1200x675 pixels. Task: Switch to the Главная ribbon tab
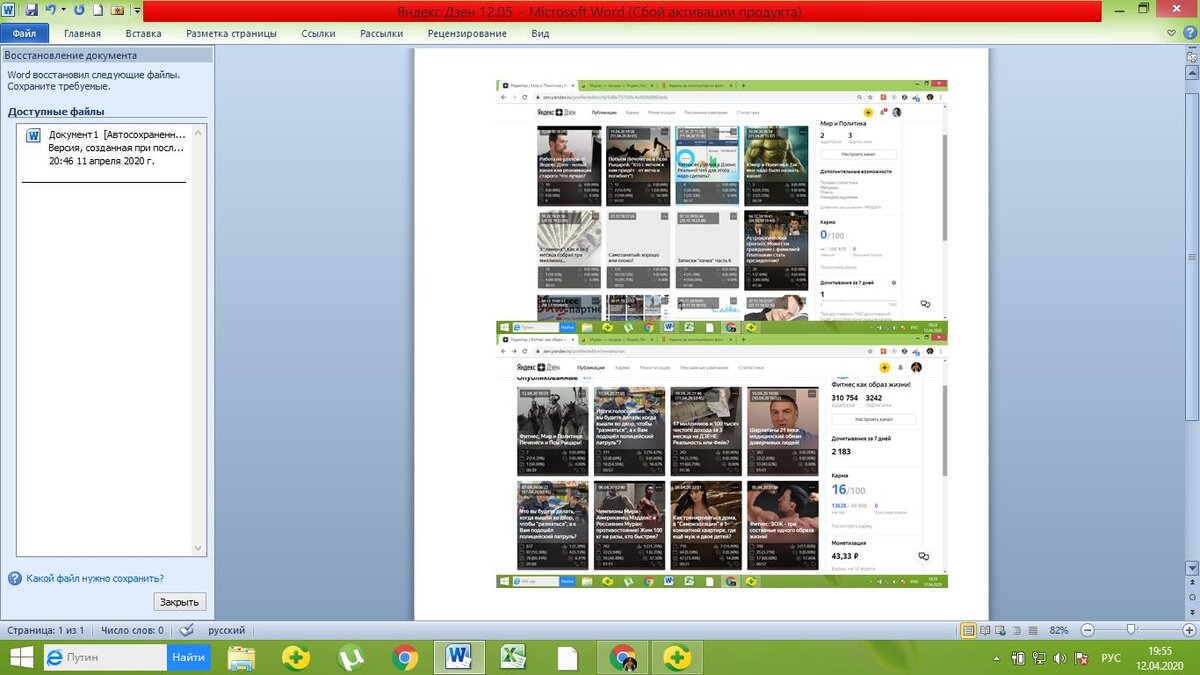point(82,33)
